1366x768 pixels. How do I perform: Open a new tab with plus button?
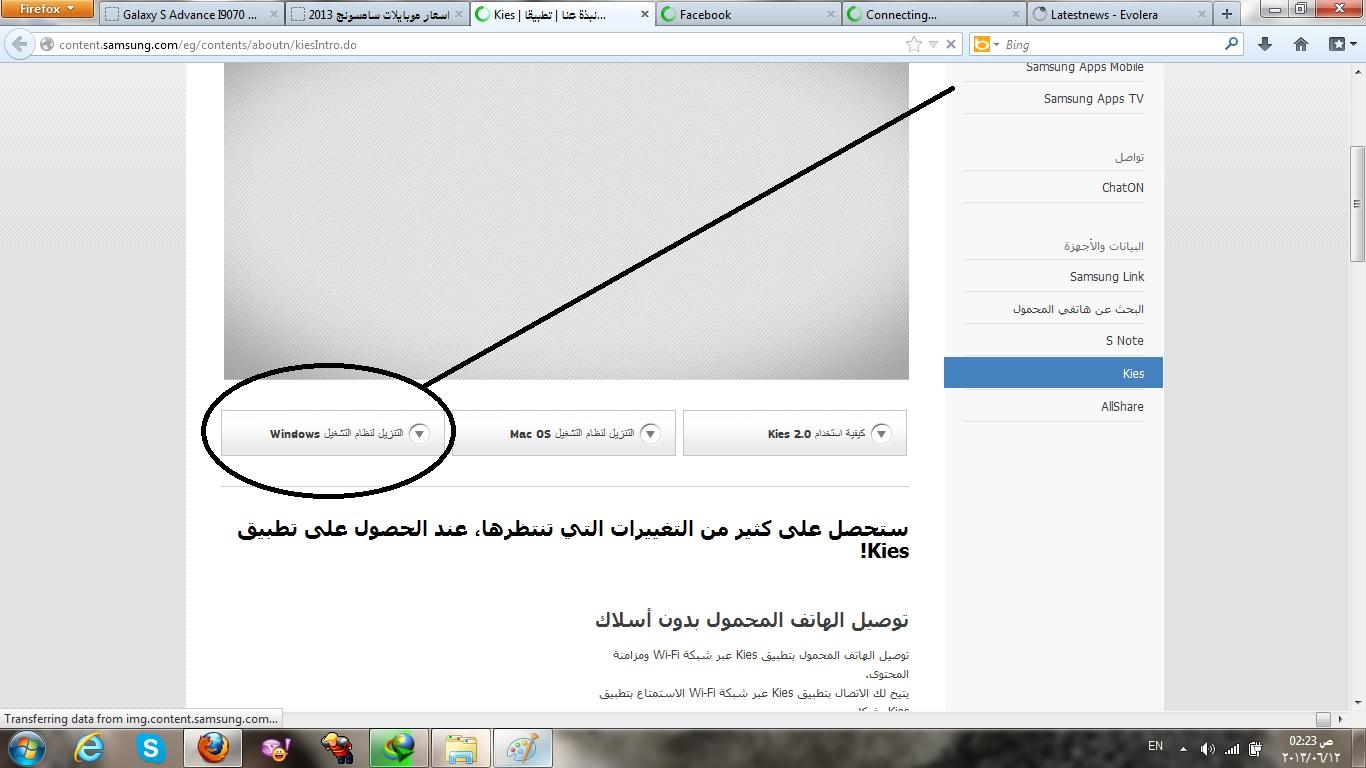(x=1227, y=14)
